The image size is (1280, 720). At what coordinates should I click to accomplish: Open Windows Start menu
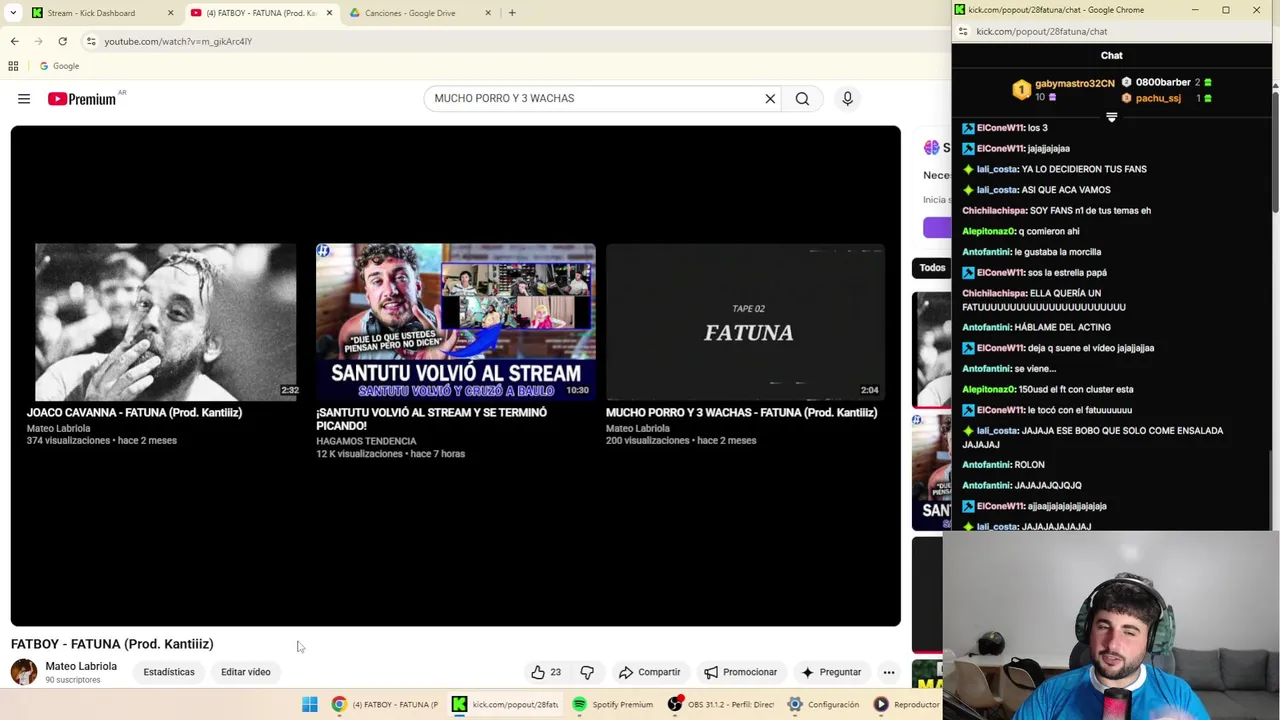coord(310,704)
